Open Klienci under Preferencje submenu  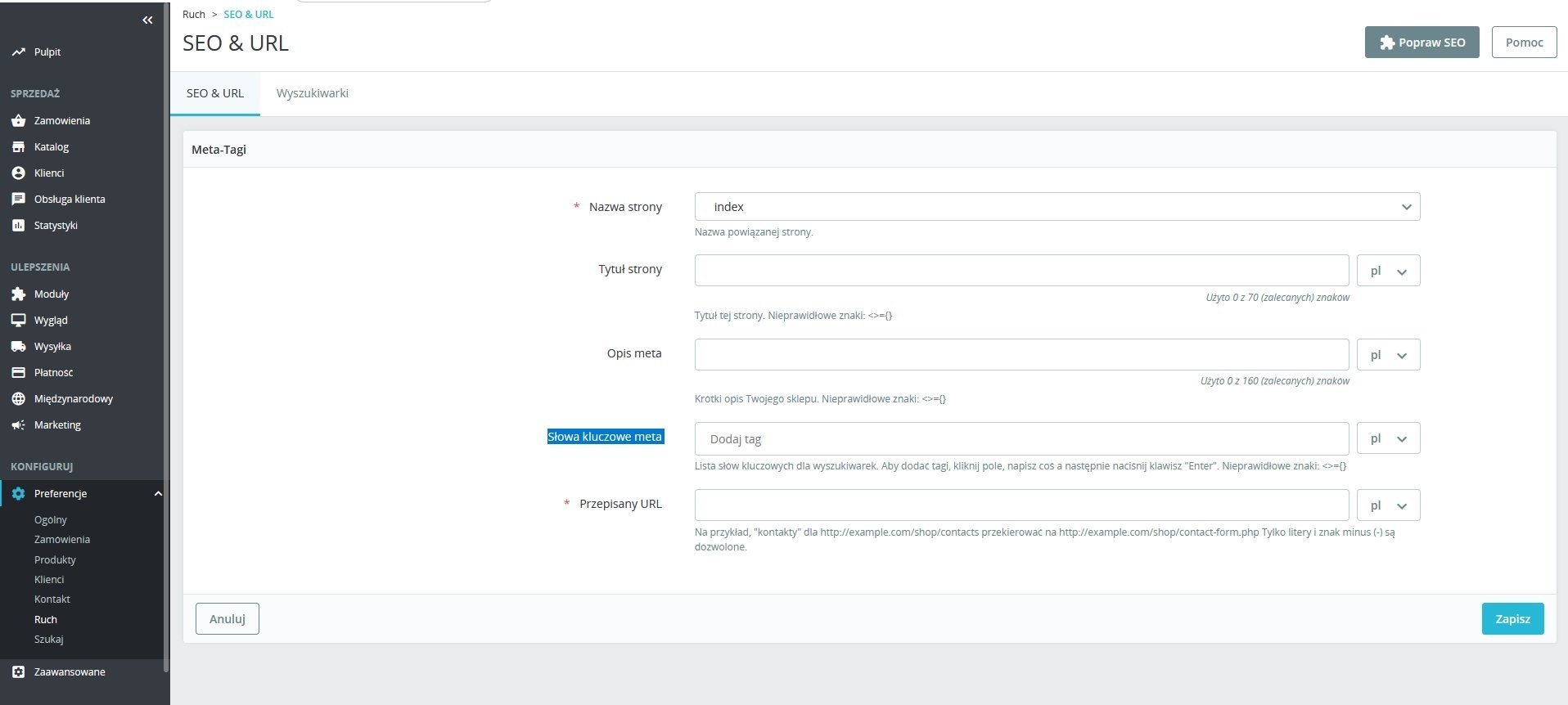tap(49, 579)
